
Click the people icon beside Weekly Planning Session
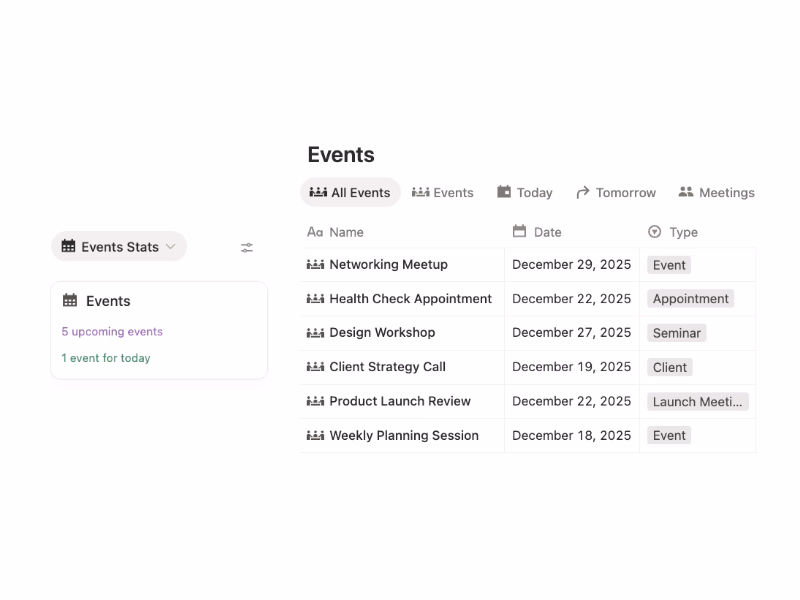point(313,435)
